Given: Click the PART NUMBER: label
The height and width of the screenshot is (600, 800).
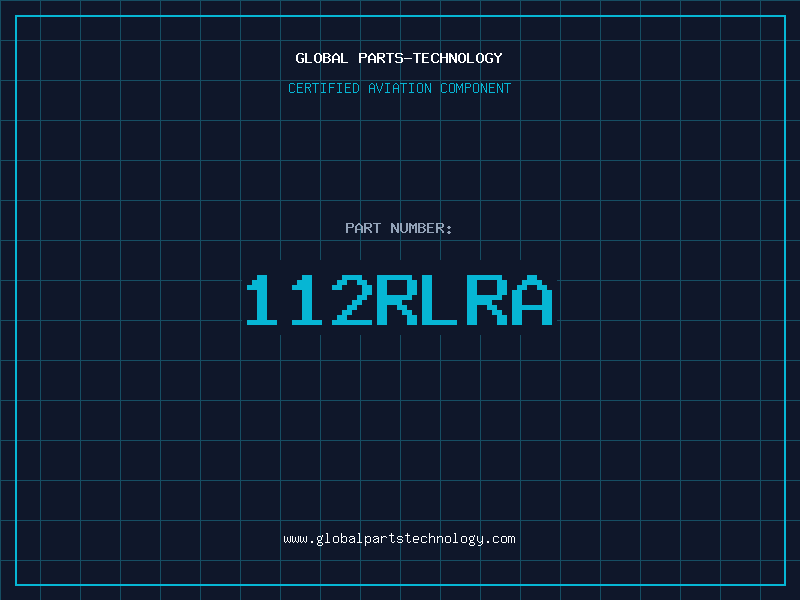Looking at the screenshot, I should (399, 228).
